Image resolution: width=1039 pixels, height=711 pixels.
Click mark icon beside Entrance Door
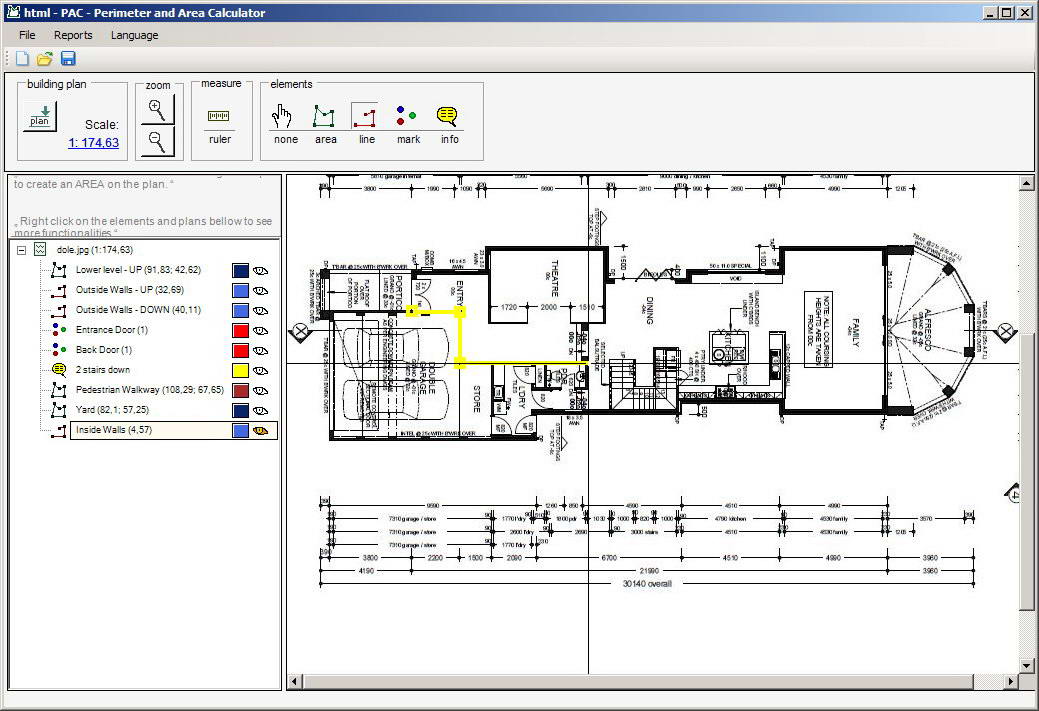pos(59,330)
